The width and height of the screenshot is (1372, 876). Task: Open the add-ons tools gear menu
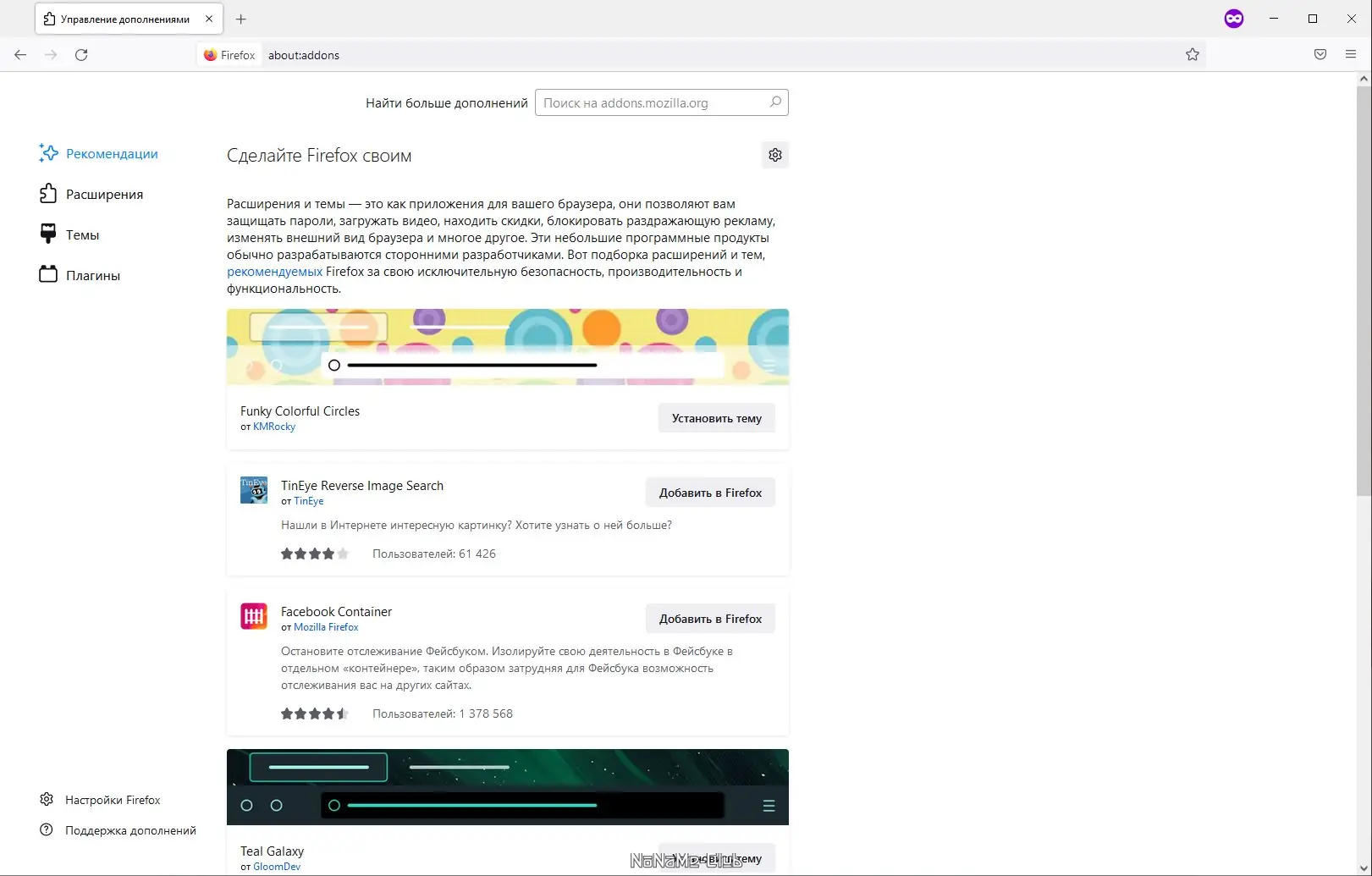(x=775, y=155)
